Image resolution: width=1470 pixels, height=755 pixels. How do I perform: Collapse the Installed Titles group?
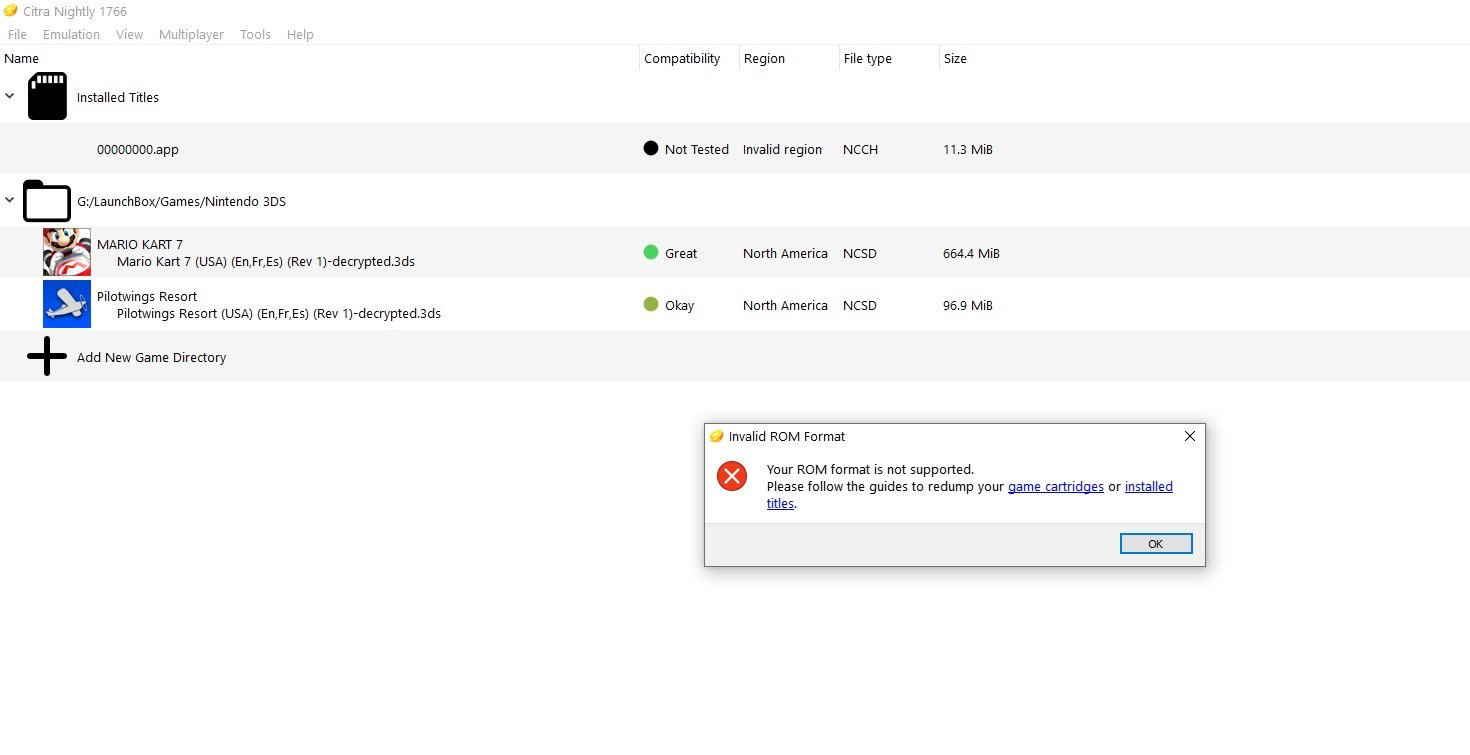tap(10, 96)
